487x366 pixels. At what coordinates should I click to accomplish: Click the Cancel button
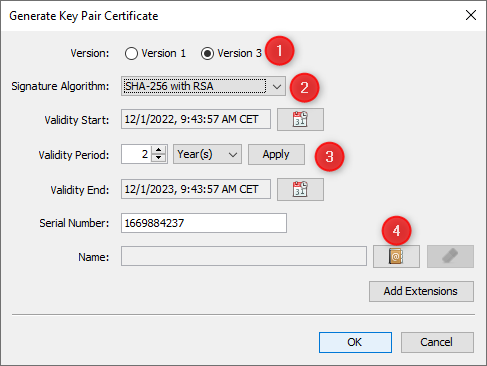coord(437,342)
